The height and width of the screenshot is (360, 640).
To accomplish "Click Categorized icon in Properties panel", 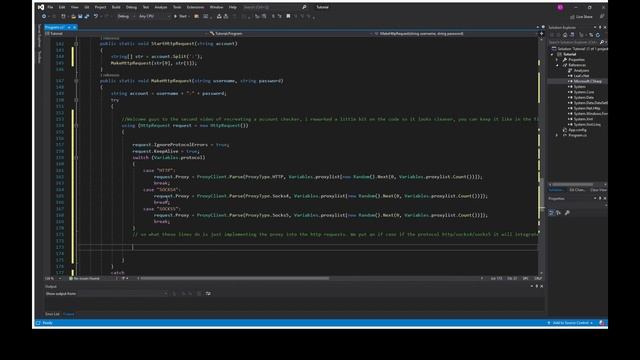I will click(551, 213).
